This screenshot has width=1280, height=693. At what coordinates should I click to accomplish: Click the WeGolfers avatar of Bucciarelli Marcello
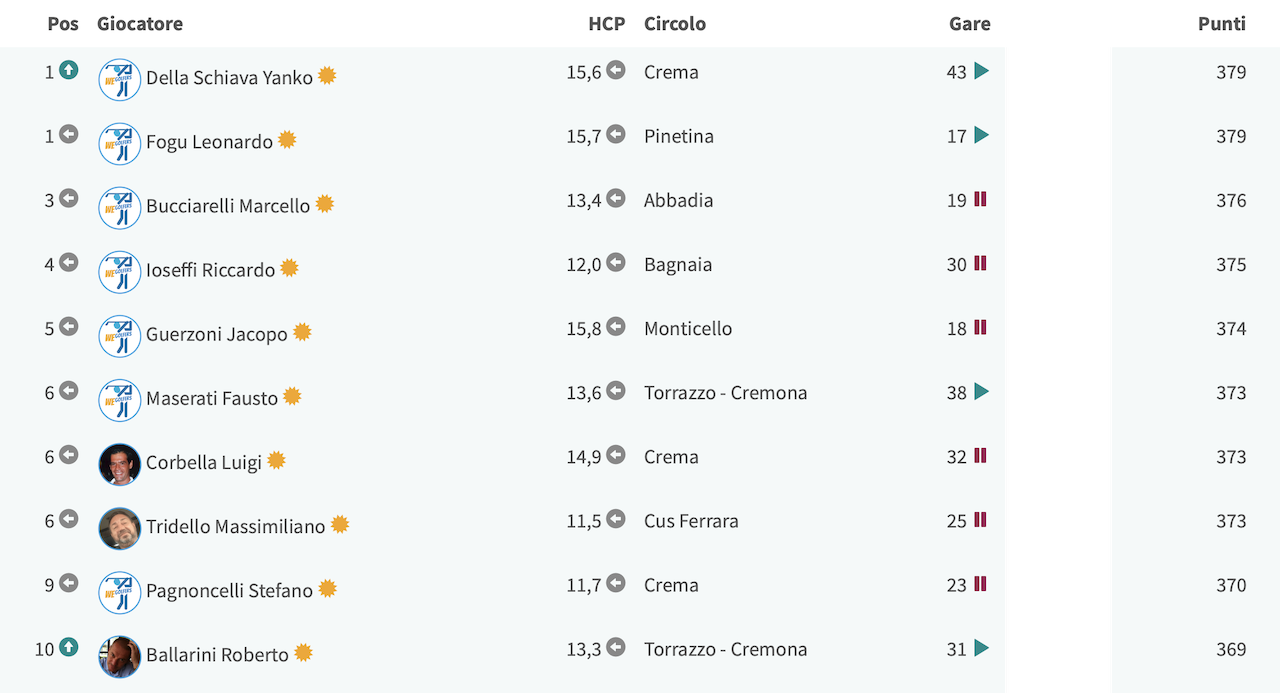click(x=120, y=208)
